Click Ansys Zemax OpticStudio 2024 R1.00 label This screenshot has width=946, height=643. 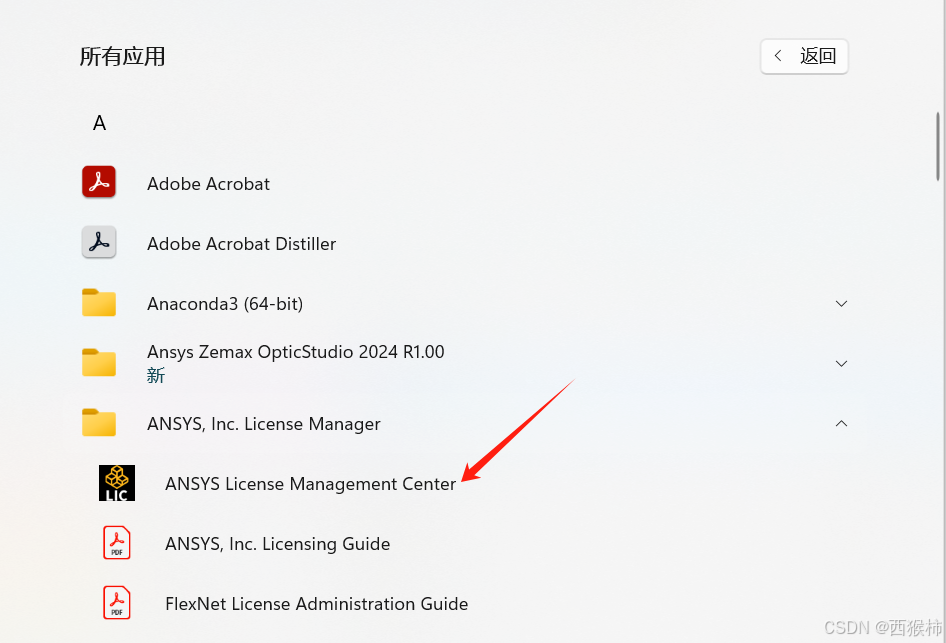pyautogui.click(x=296, y=352)
